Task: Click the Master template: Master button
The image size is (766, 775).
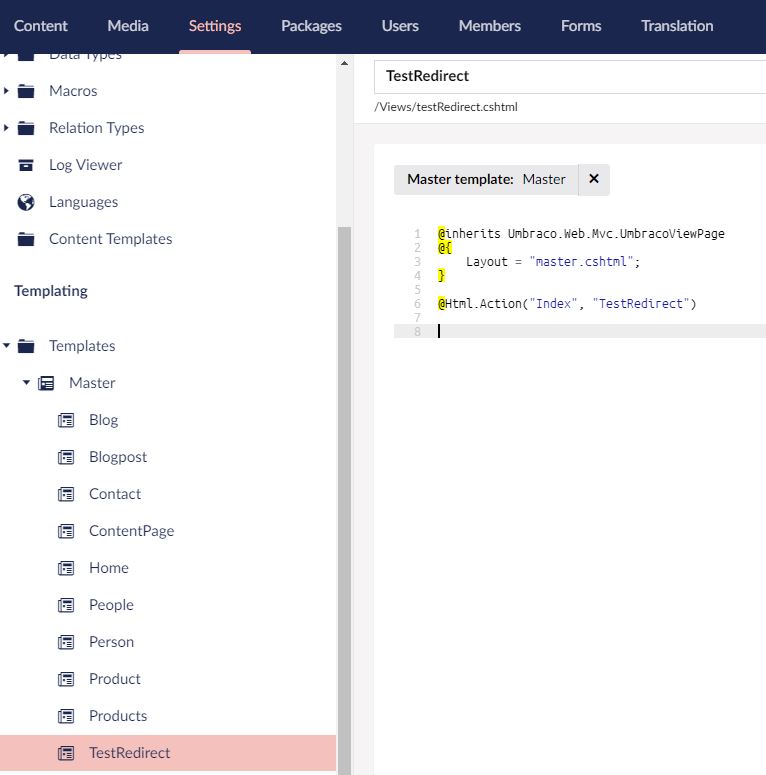Action: pos(486,179)
